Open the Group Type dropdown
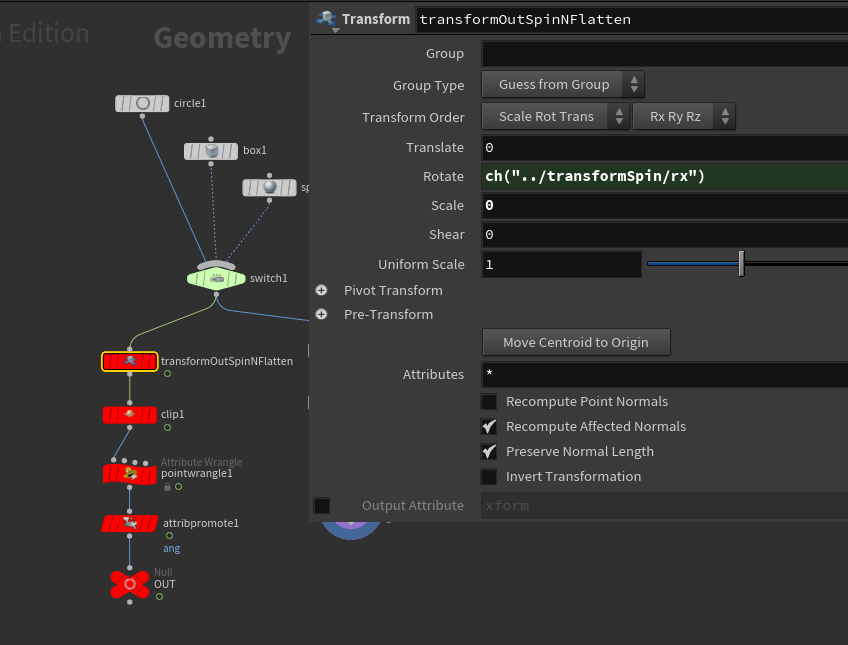The height and width of the screenshot is (645, 848). (563, 85)
